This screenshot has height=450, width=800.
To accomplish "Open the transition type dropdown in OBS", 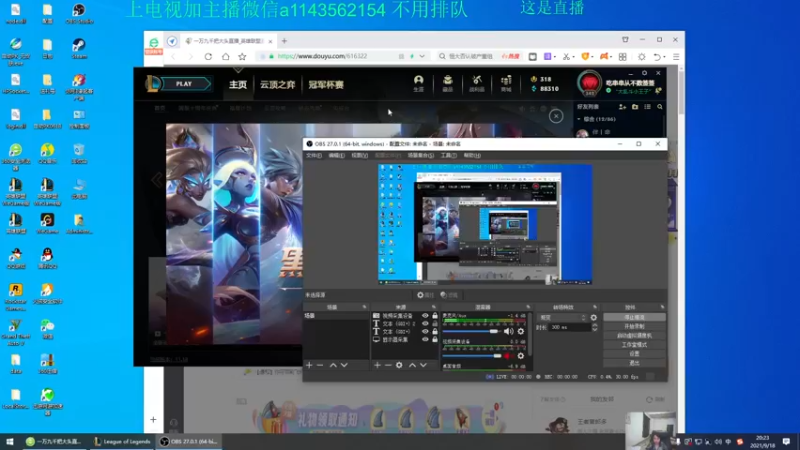I will [563, 317].
